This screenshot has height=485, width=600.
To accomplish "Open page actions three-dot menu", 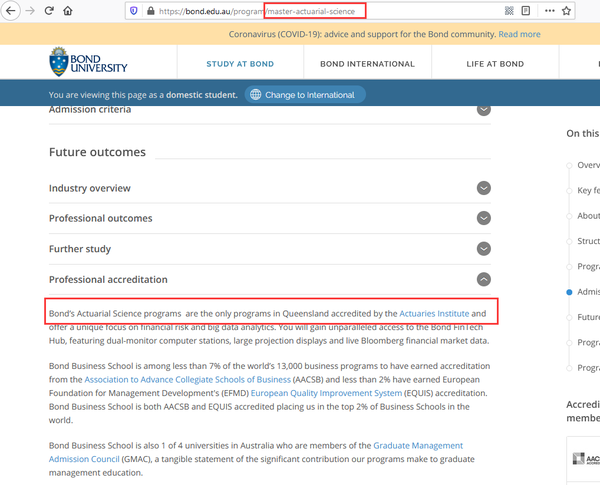I will tap(549, 11).
